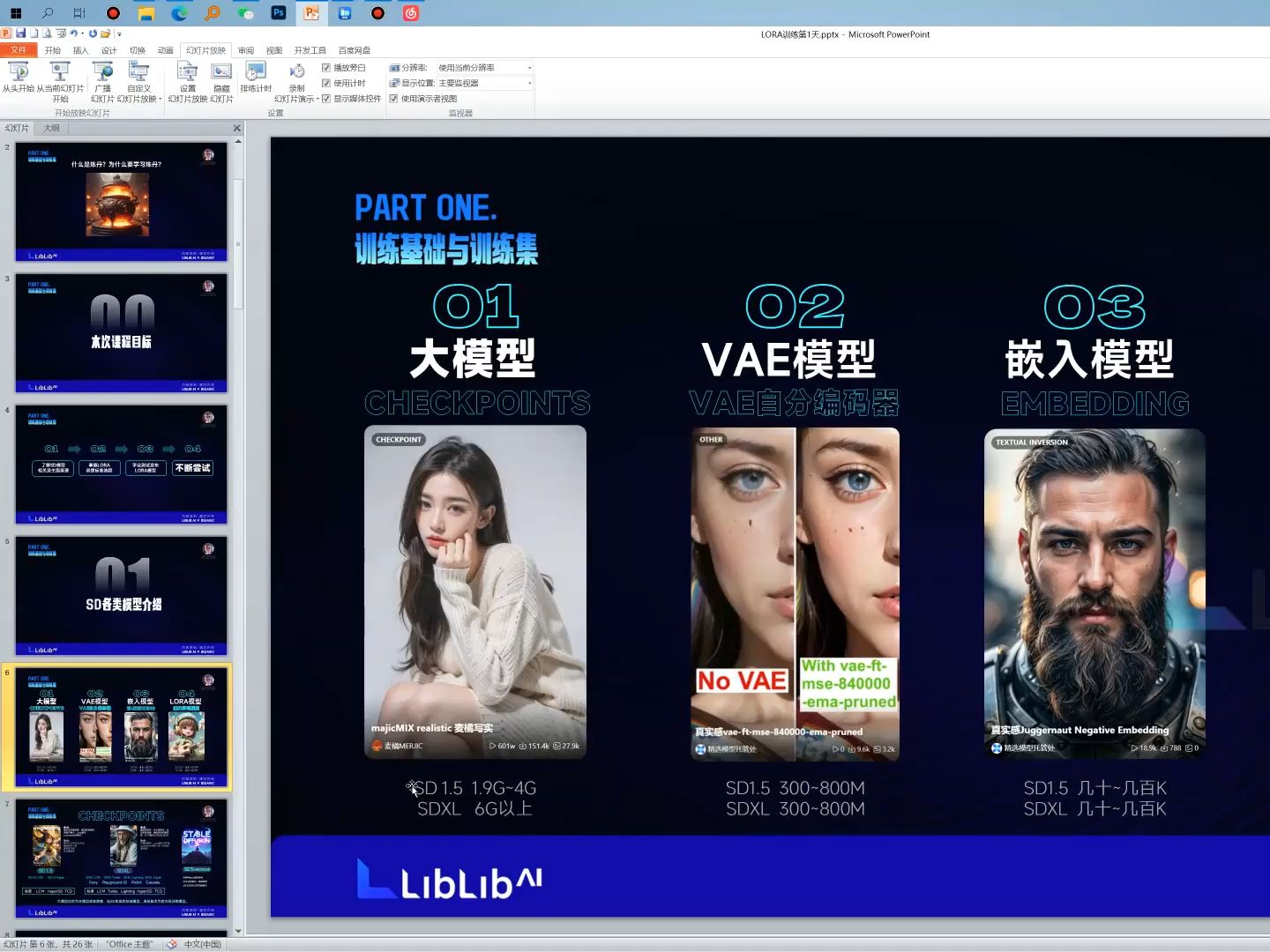Switch to Developer (开发工具) ribbon tab
1270x952 pixels.
coord(310,50)
